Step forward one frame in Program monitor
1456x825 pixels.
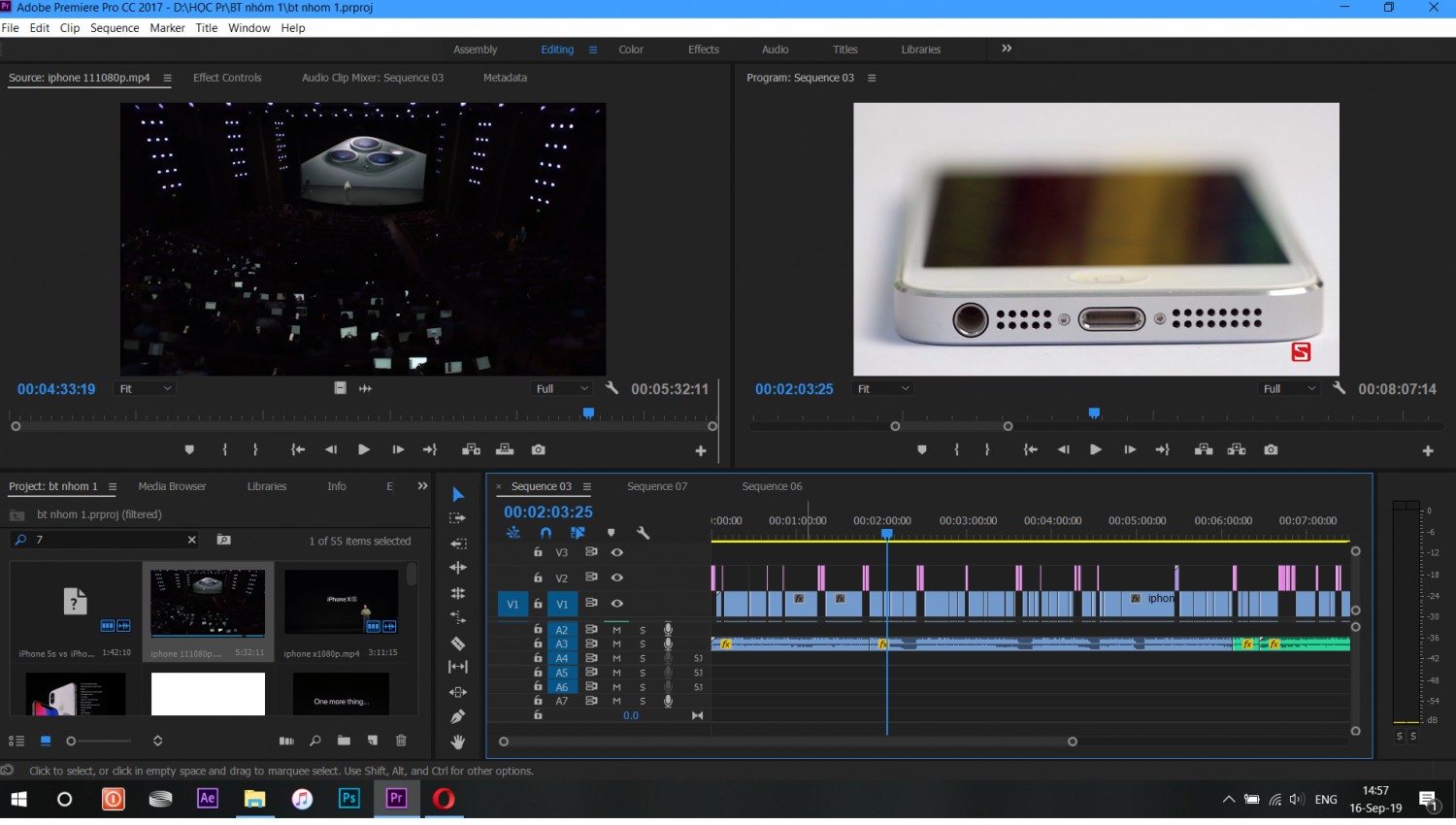point(1130,450)
